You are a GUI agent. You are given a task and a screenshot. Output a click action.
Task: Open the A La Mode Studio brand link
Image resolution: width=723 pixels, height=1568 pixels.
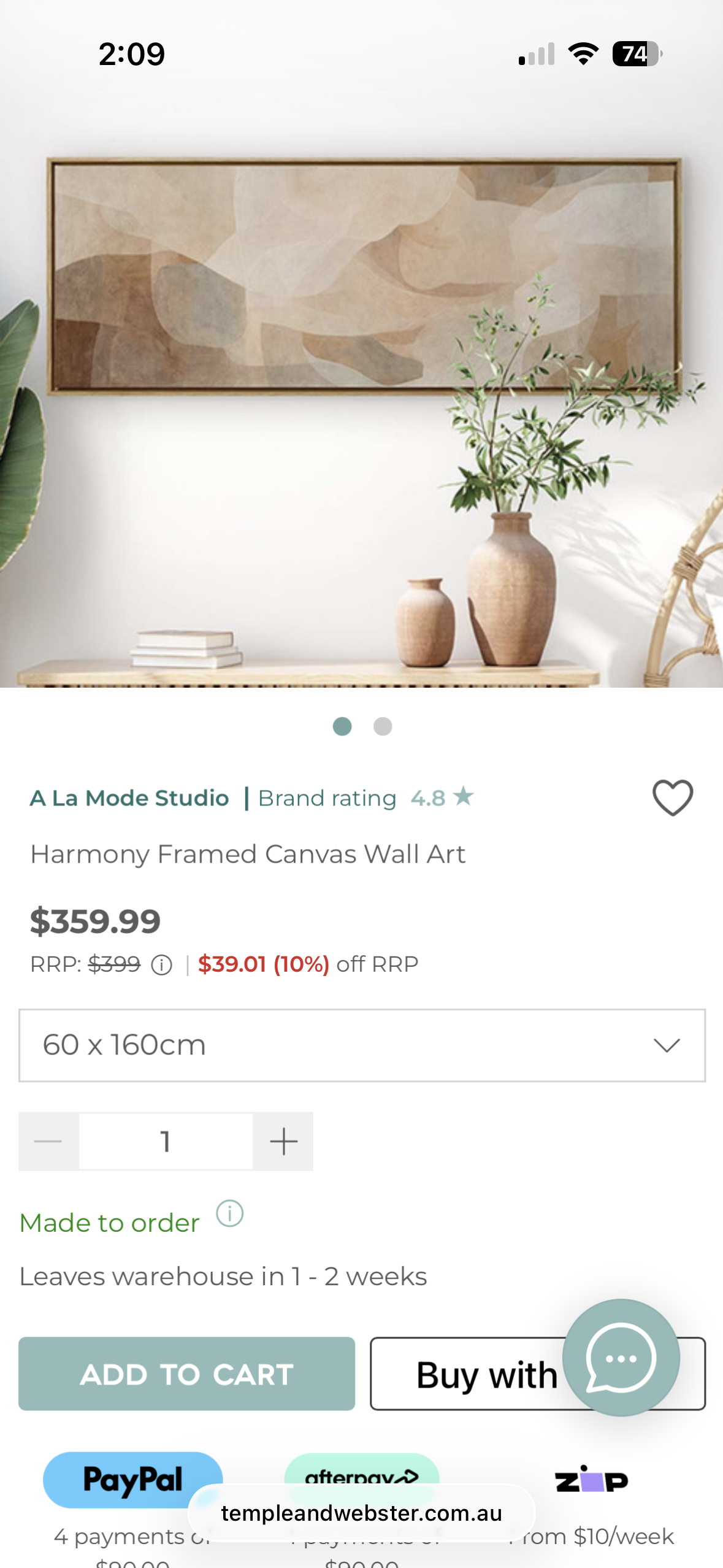[129, 798]
